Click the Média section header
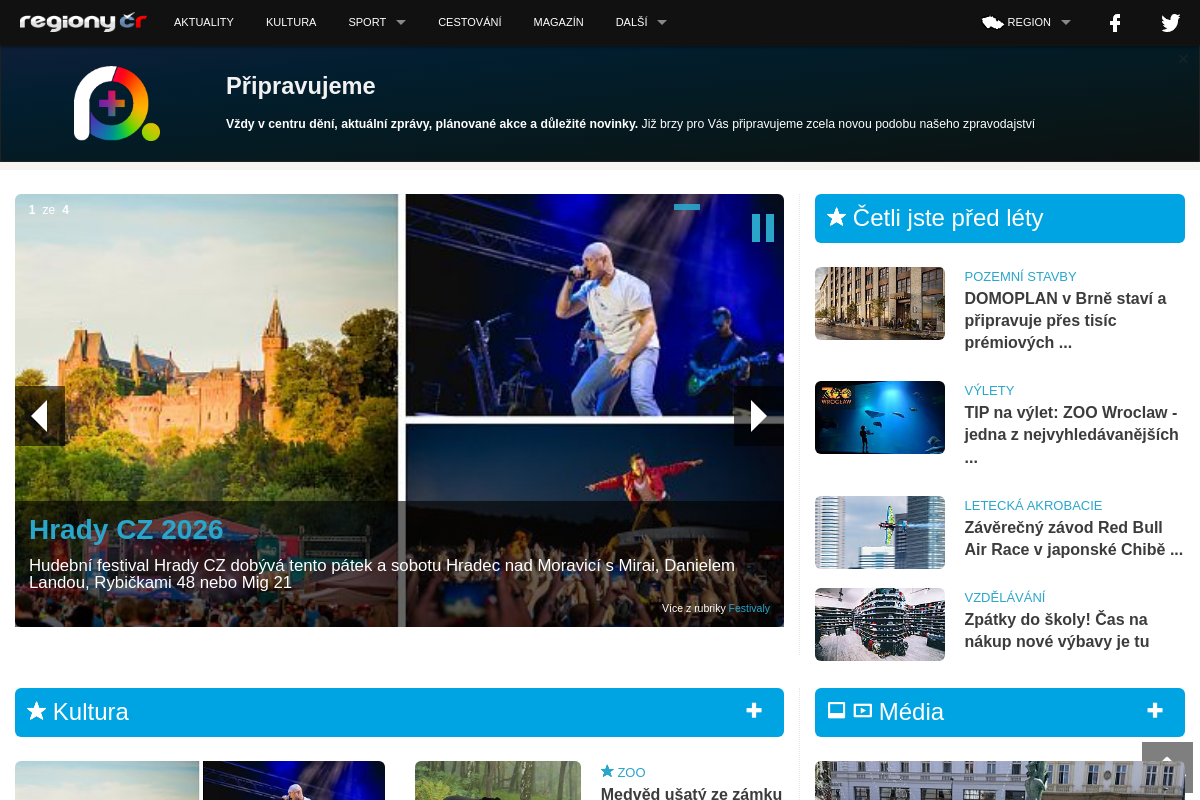 point(1000,712)
